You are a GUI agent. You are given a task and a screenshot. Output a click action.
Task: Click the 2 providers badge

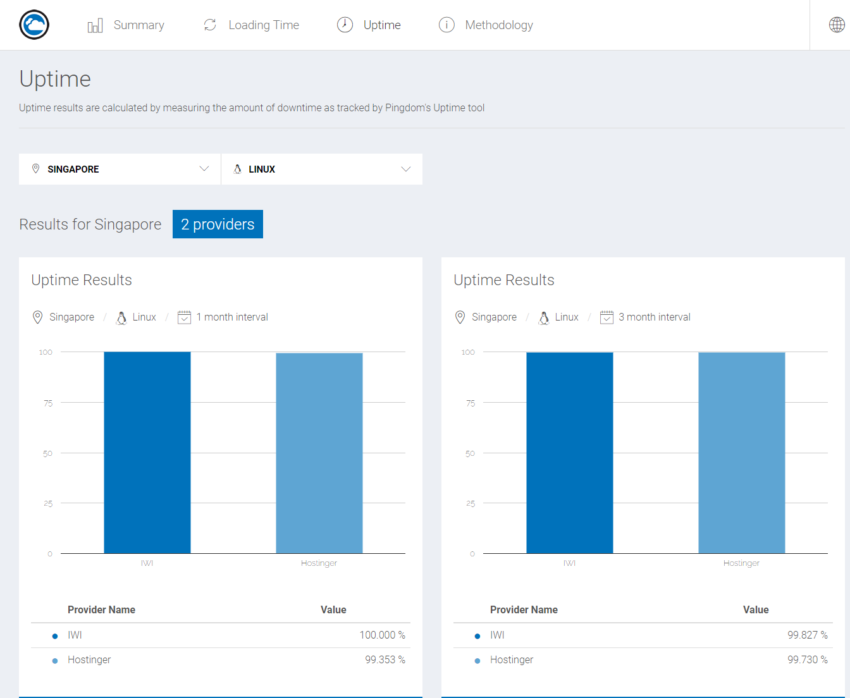coord(217,224)
